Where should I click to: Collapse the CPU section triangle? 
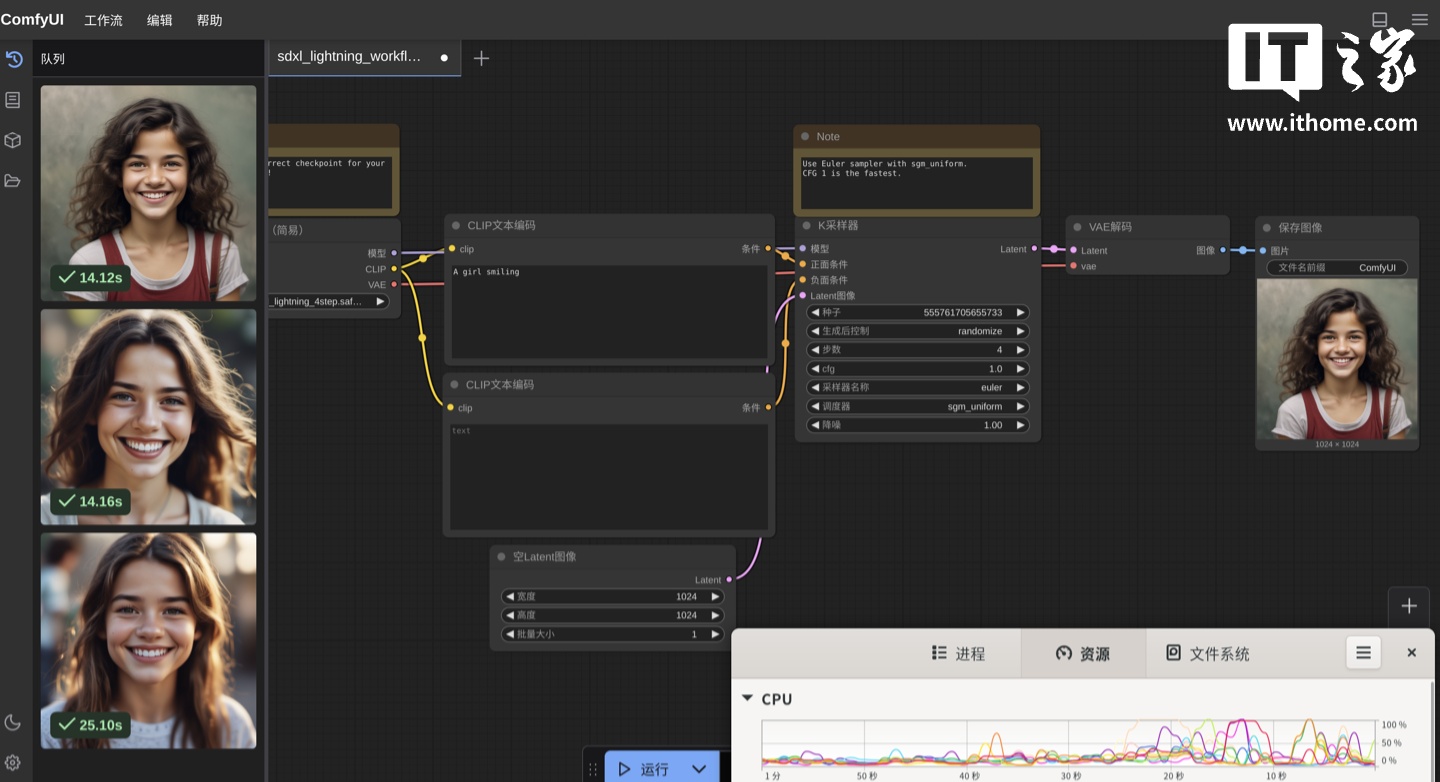[747, 698]
